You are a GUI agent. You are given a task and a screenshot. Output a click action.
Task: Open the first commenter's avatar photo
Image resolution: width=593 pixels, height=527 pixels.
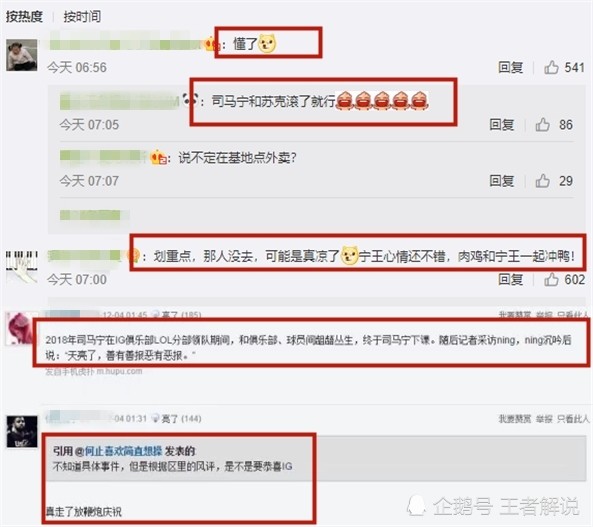point(22,55)
